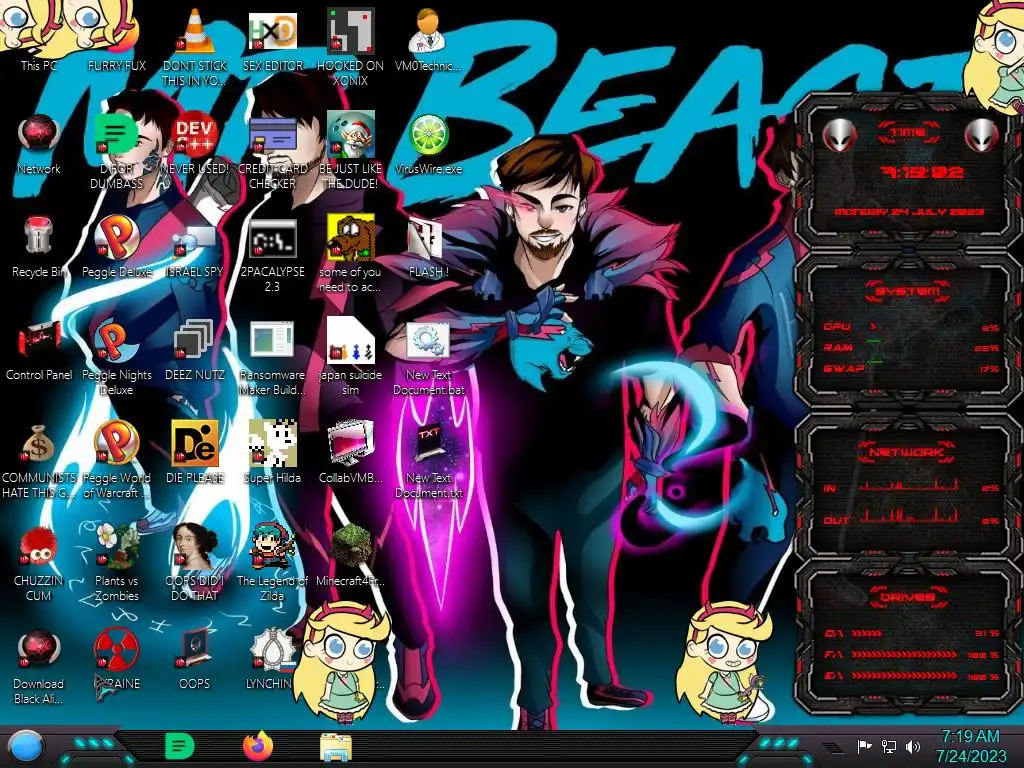Click the right alien head in TIME widget
Screen dimensions: 1024x768
click(x=982, y=136)
